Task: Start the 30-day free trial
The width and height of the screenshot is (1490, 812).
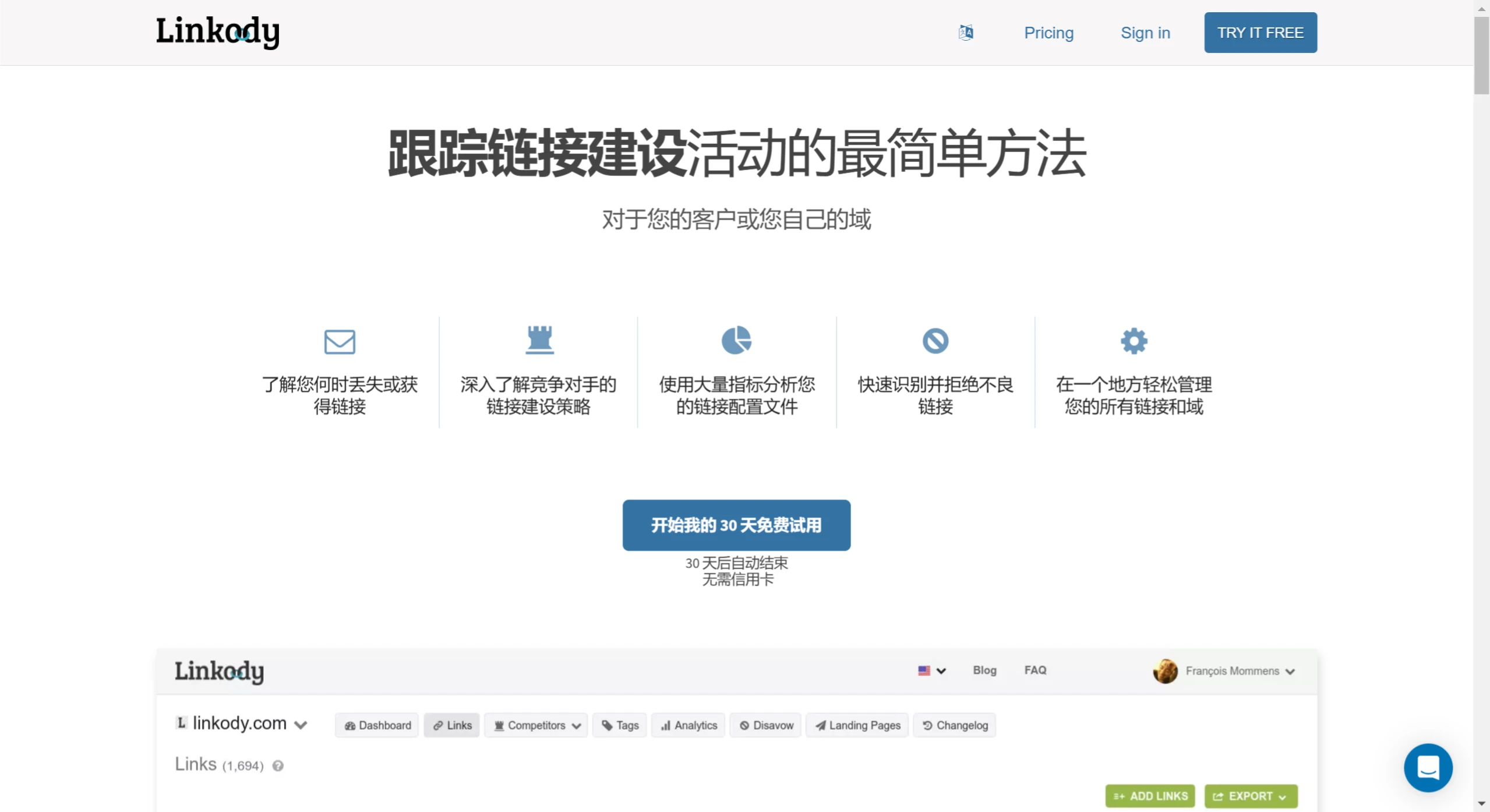Action: (736, 524)
